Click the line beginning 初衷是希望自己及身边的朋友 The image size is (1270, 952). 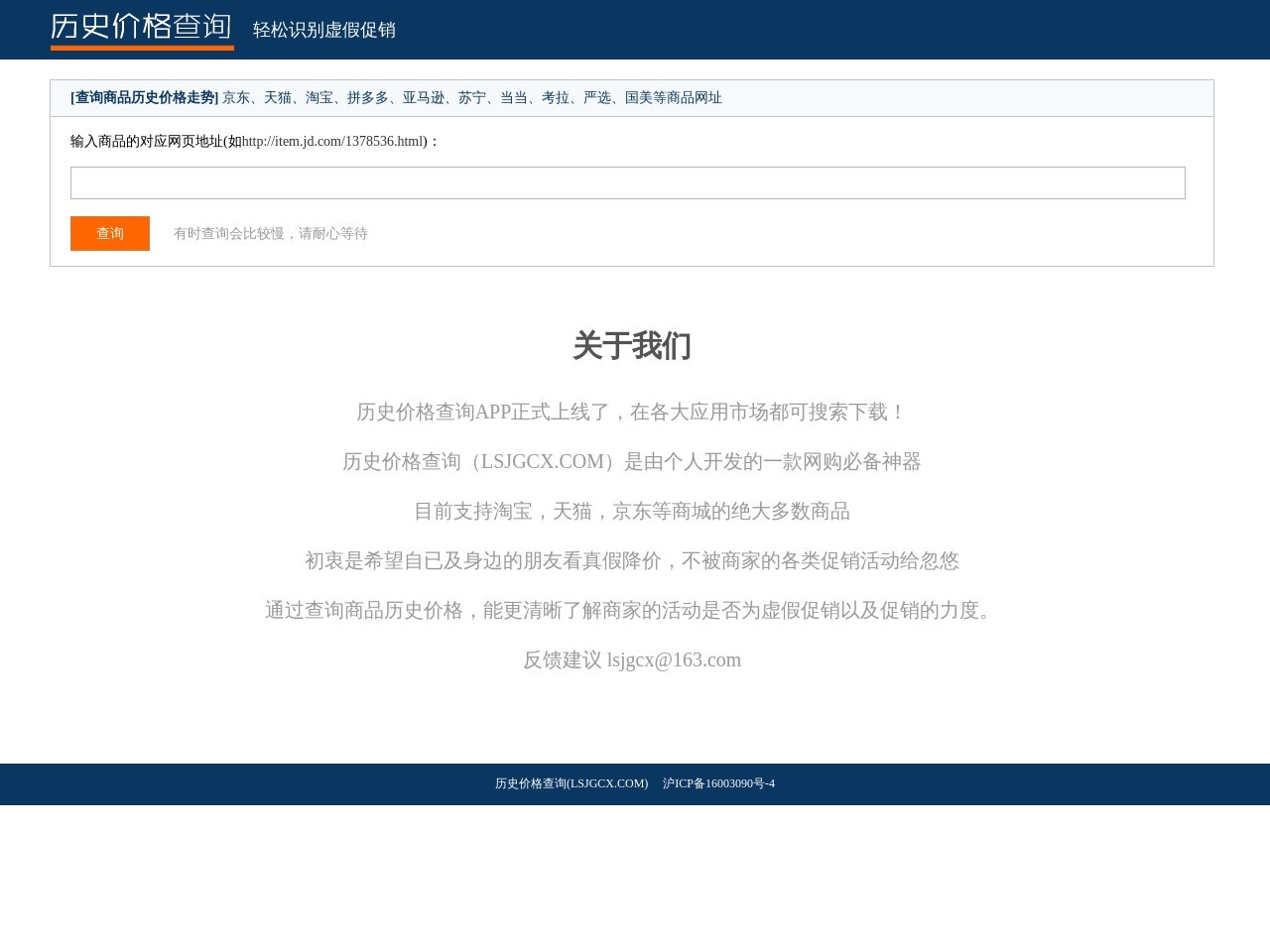coord(632,560)
